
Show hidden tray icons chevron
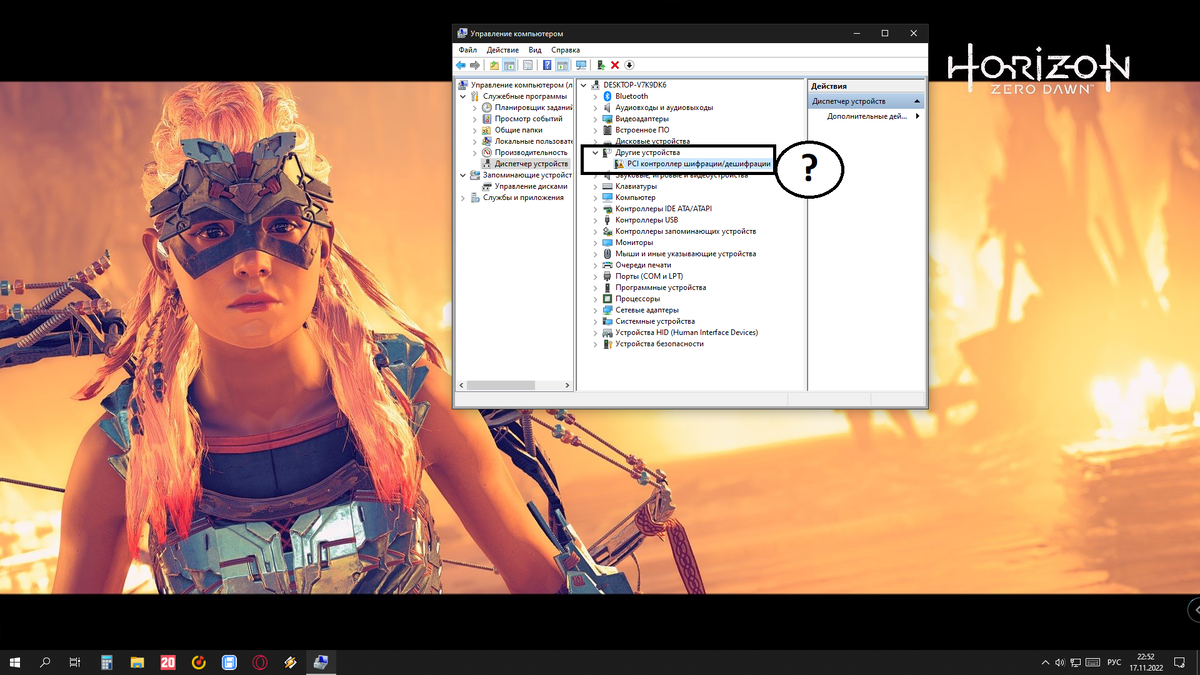pyautogui.click(x=1044, y=663)
